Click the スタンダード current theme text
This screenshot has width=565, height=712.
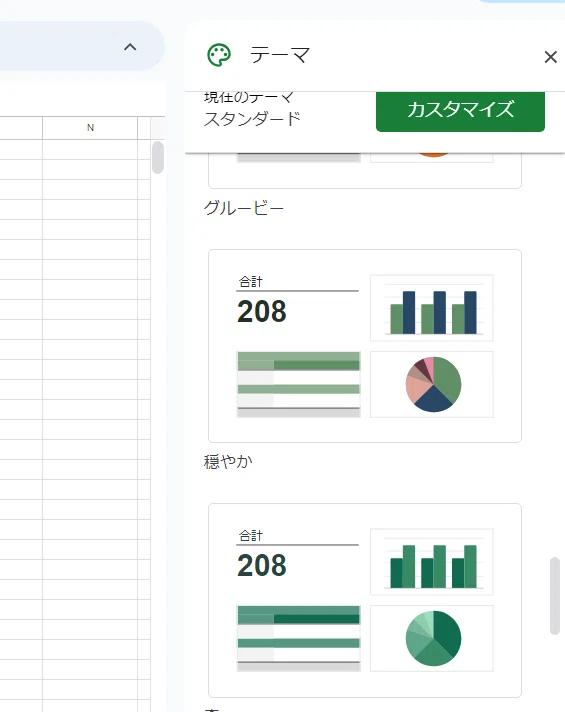click(252, 119)
